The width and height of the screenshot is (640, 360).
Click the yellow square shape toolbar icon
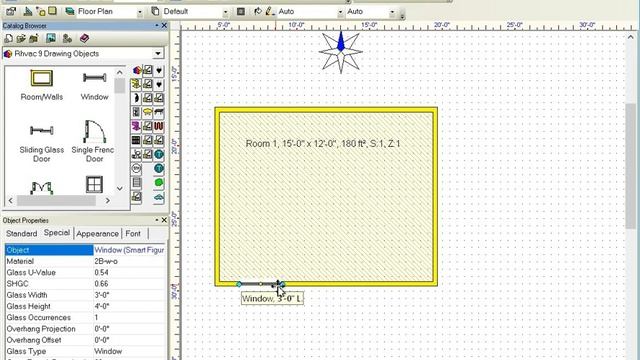click(52, 11)
